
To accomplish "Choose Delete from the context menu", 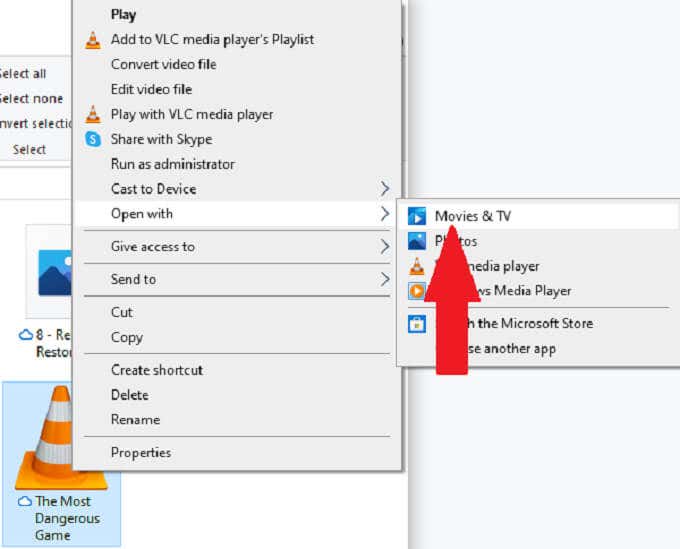I will point(238,395).
